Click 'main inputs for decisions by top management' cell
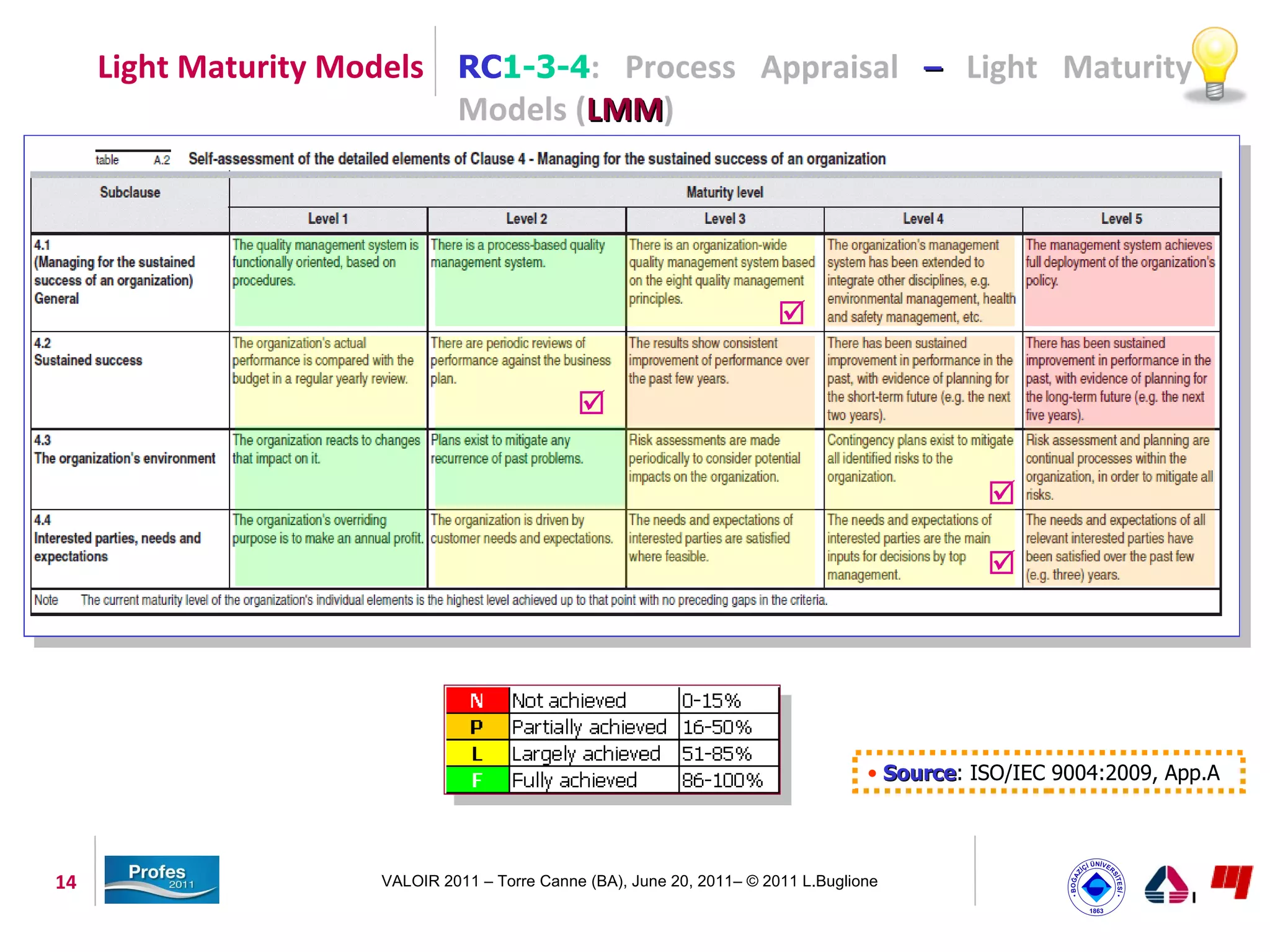The image size is (1270, 952). (923, 549)
